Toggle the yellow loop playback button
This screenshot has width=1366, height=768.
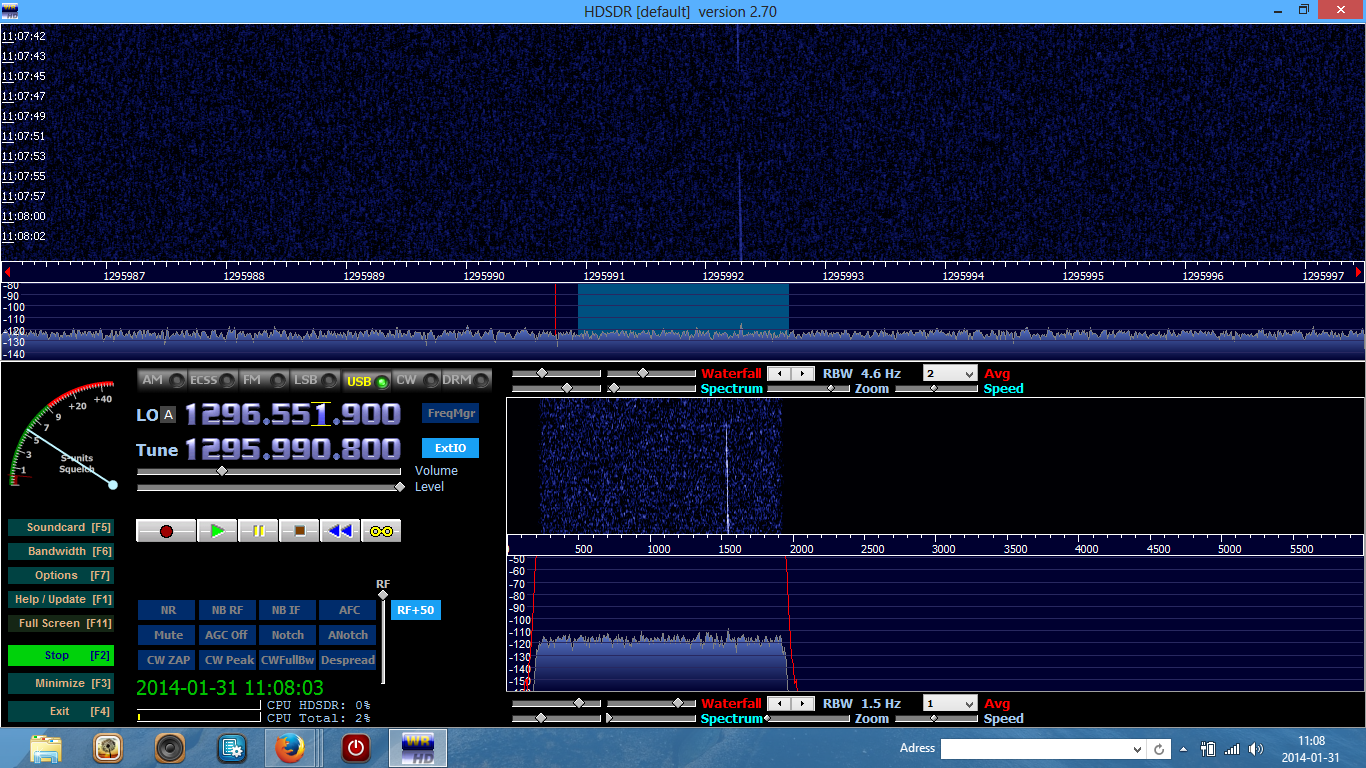(381, 531)
